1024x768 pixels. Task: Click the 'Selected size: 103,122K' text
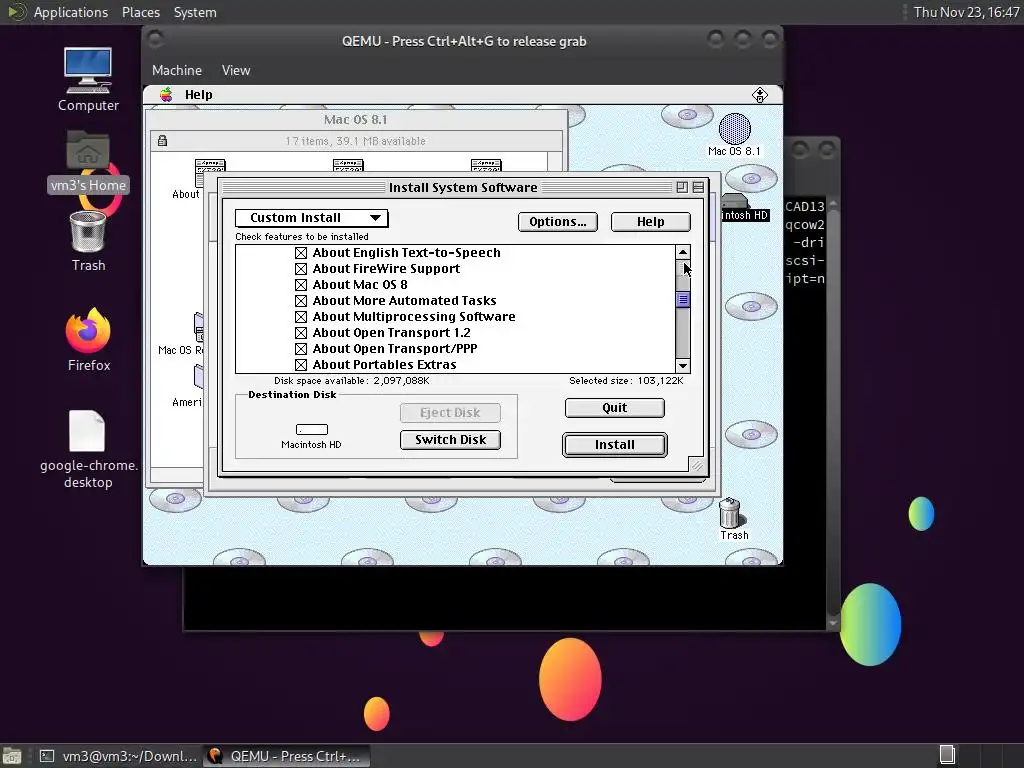click(x=626, y=381)
